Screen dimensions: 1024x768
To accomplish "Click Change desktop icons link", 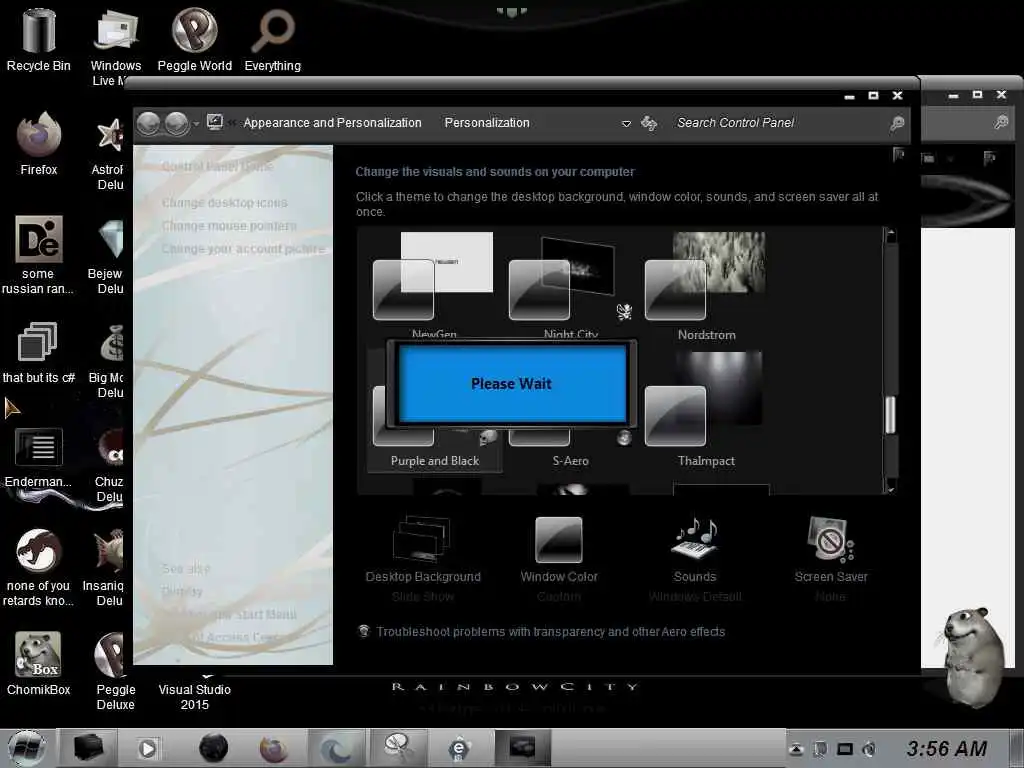I will (x=225, y=202).
